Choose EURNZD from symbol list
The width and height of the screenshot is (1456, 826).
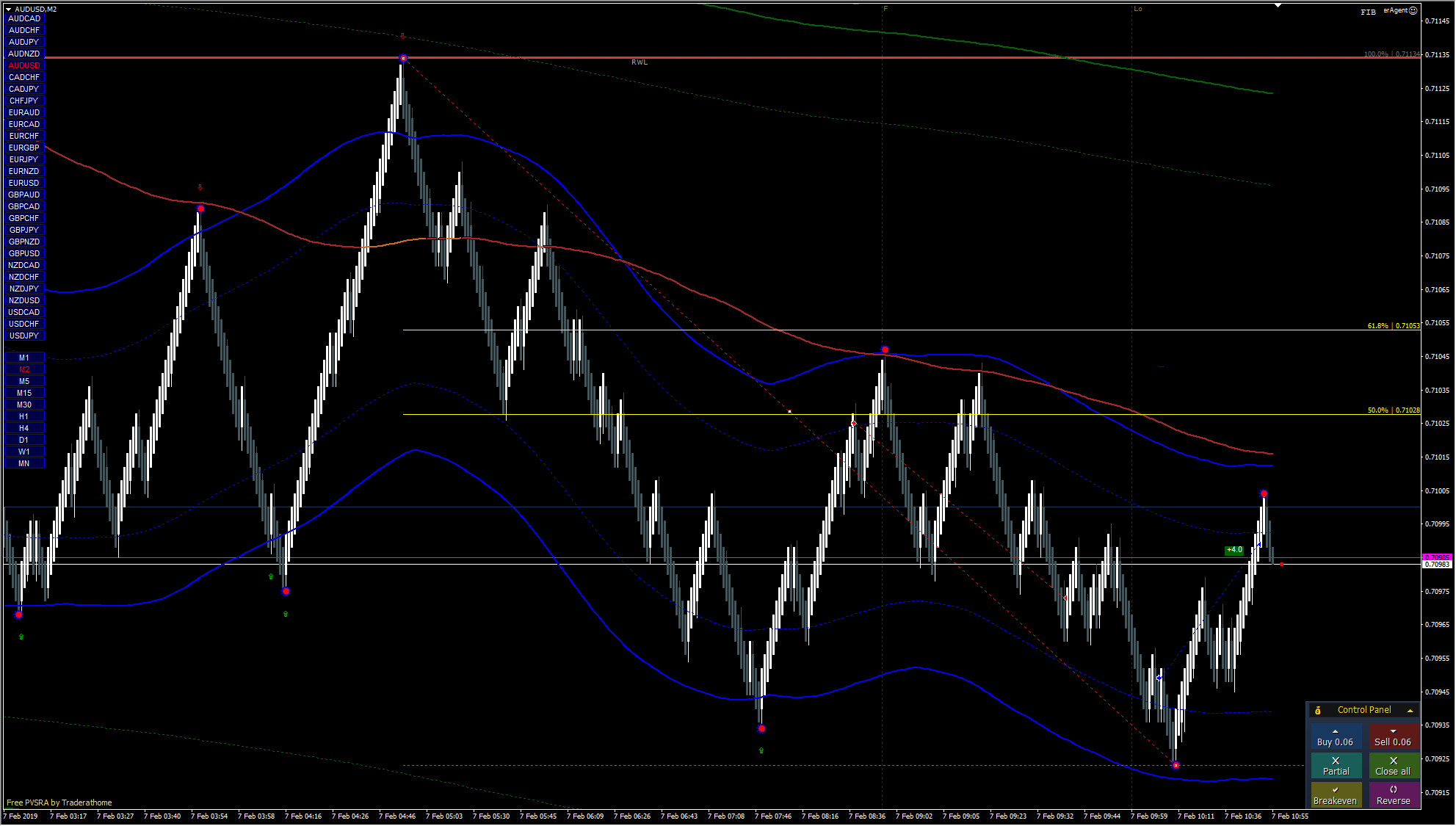pos(24,171)
